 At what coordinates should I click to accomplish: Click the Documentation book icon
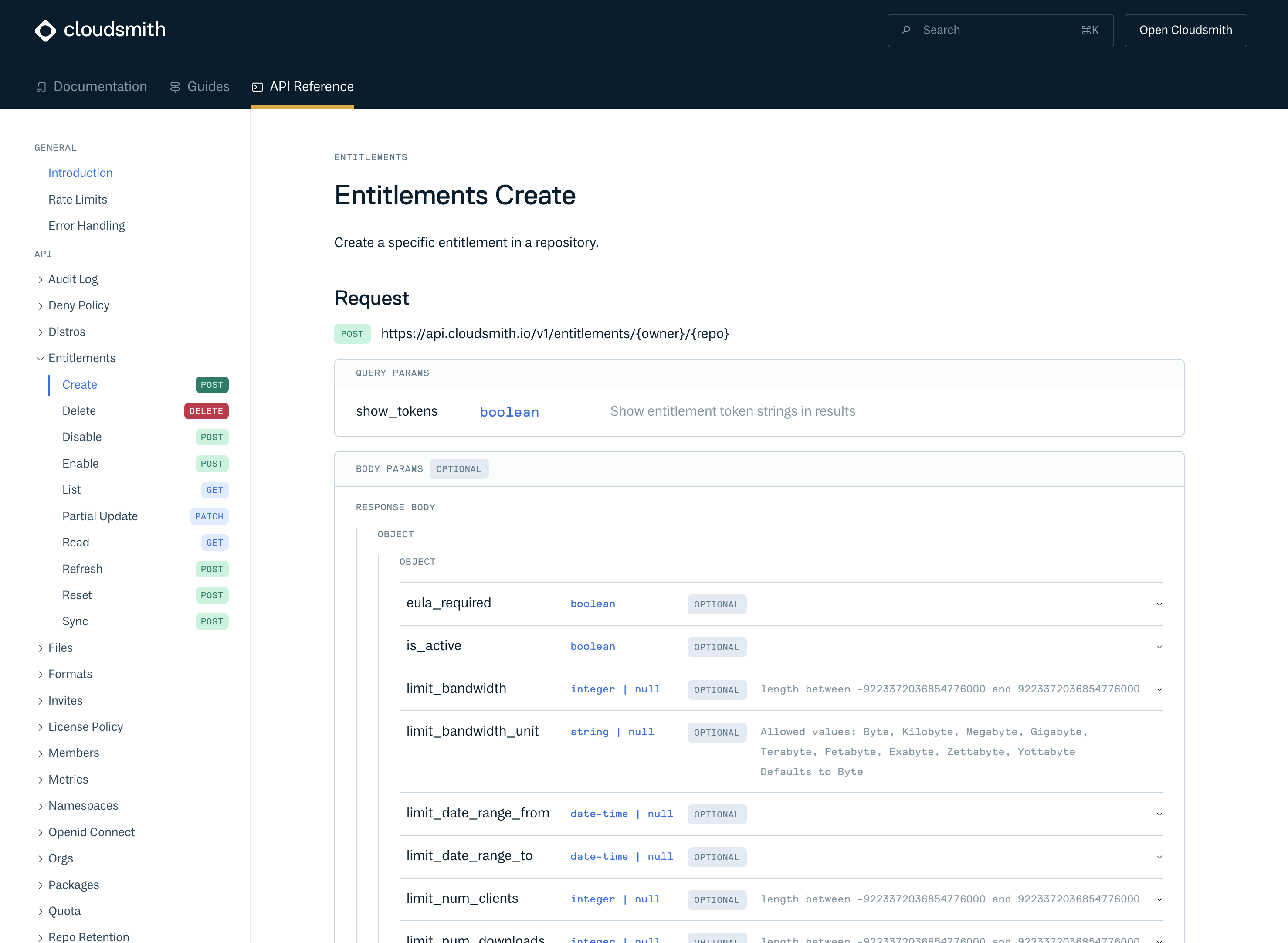click(41, 87)
